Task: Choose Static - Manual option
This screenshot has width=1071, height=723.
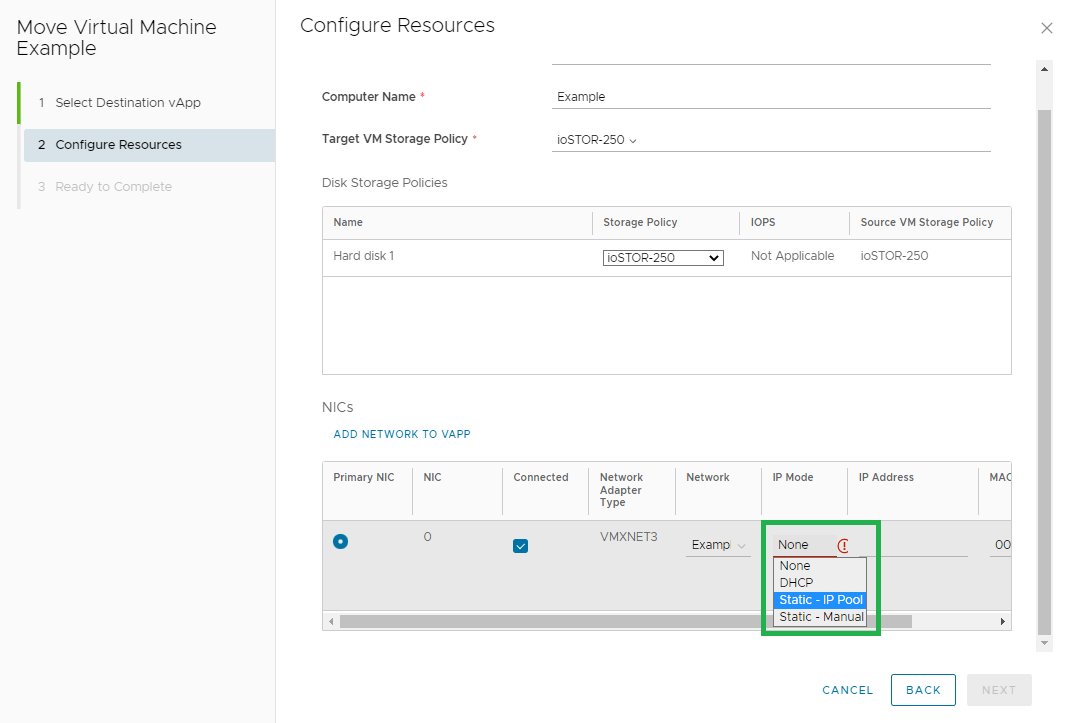Action: pyautogui.click(x=820, y=617)
